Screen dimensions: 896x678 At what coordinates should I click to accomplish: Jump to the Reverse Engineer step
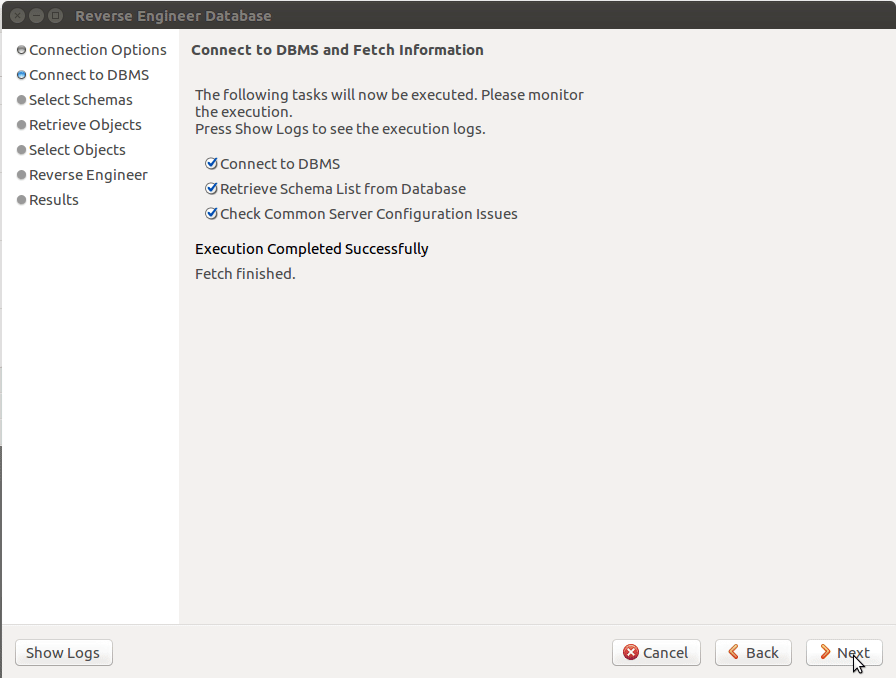88,175
